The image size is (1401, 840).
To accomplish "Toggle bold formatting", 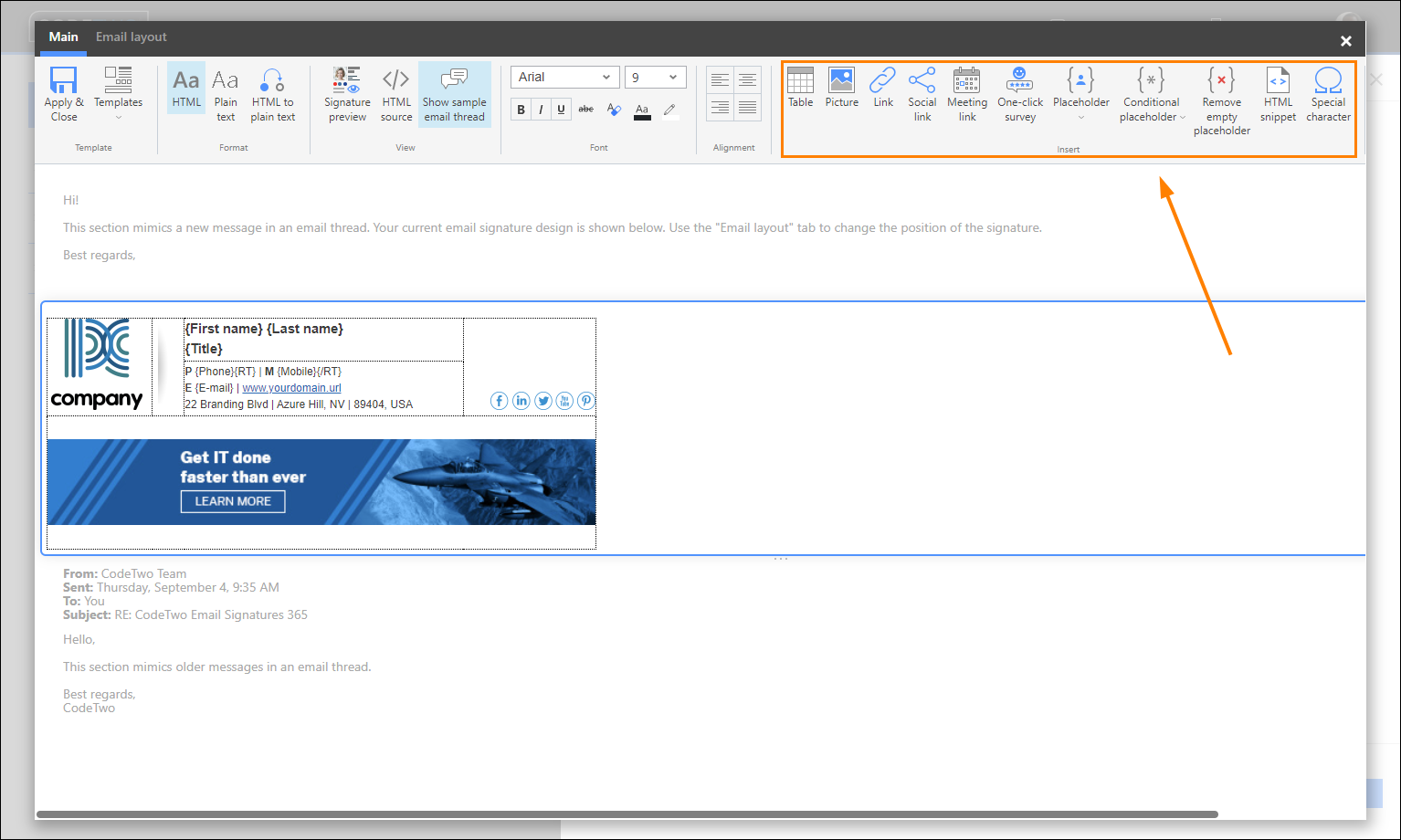I will tap(521, 110).
